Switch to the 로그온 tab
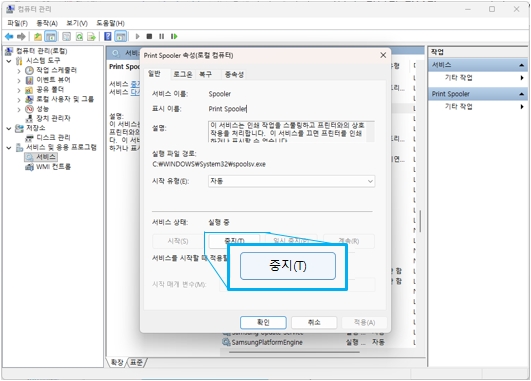This screenshot has height=381, width=531. point(183,75)
